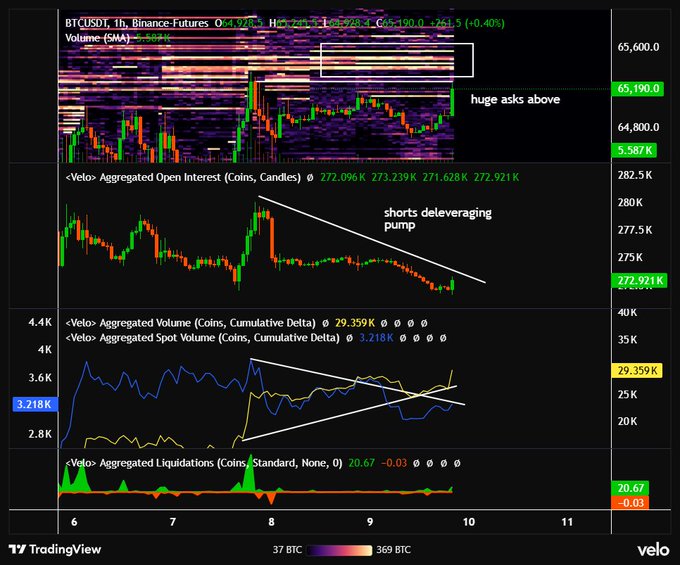The height and width of the screenshot is (565, 680).
Task: Click the 2.8K left axis value
Action: pos(40,434)
